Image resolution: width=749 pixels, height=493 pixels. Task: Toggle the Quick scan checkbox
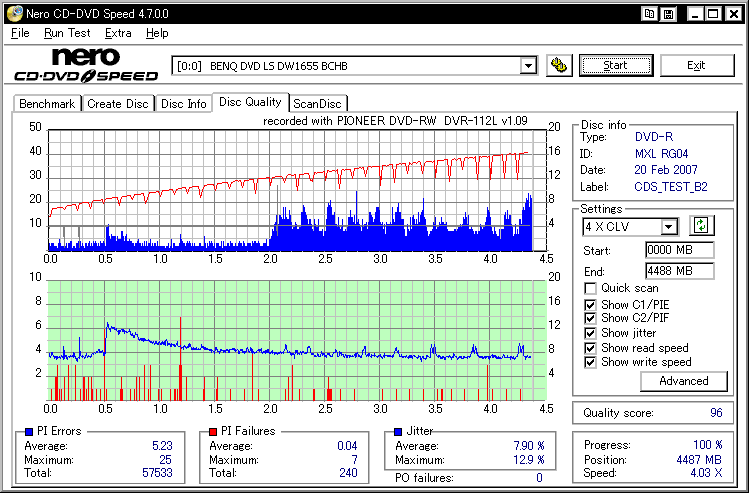(590, 289)
